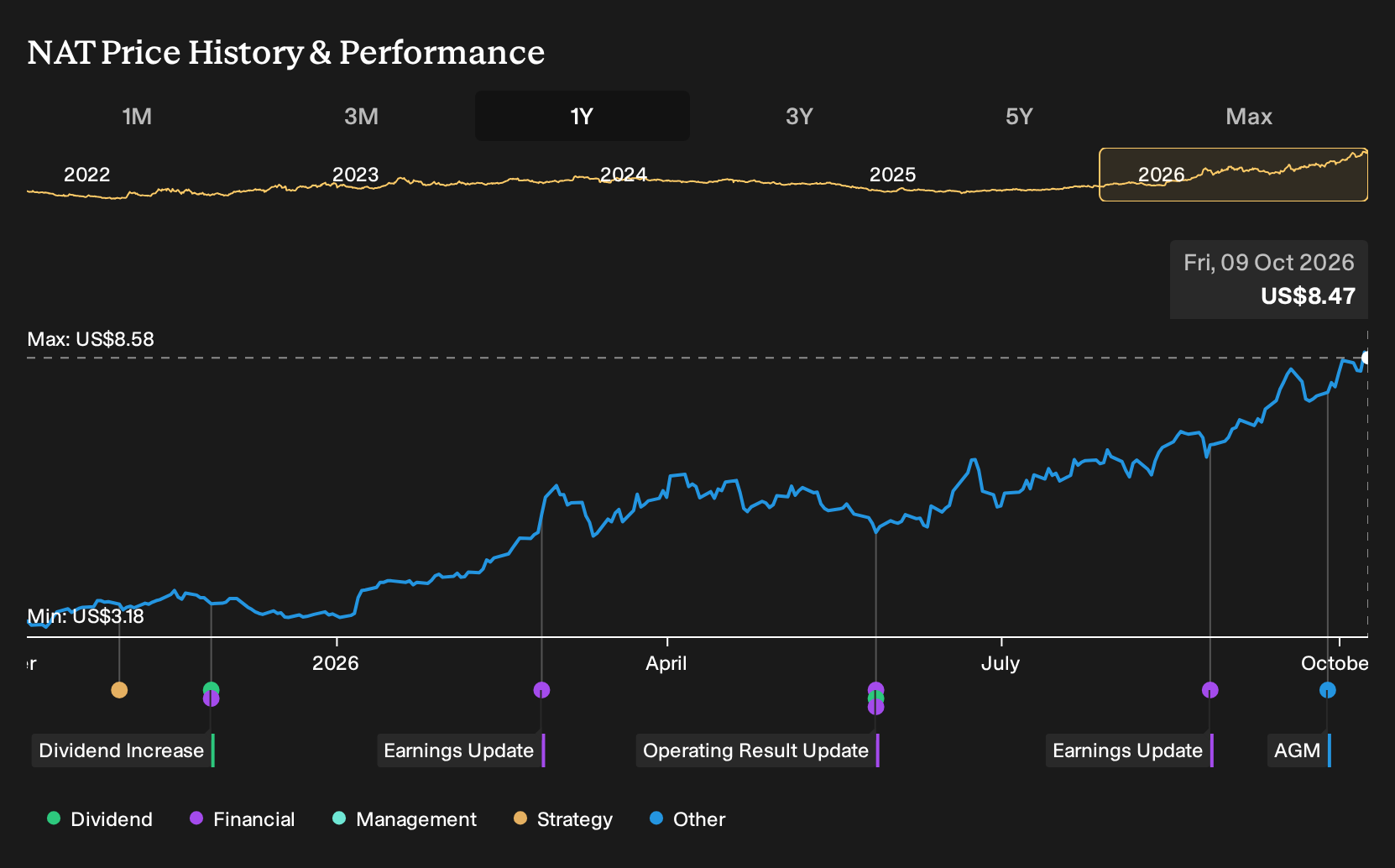Toggle the Financial legend filter
Viewport: 1395px width, 868px height.
tap(242, 819)
